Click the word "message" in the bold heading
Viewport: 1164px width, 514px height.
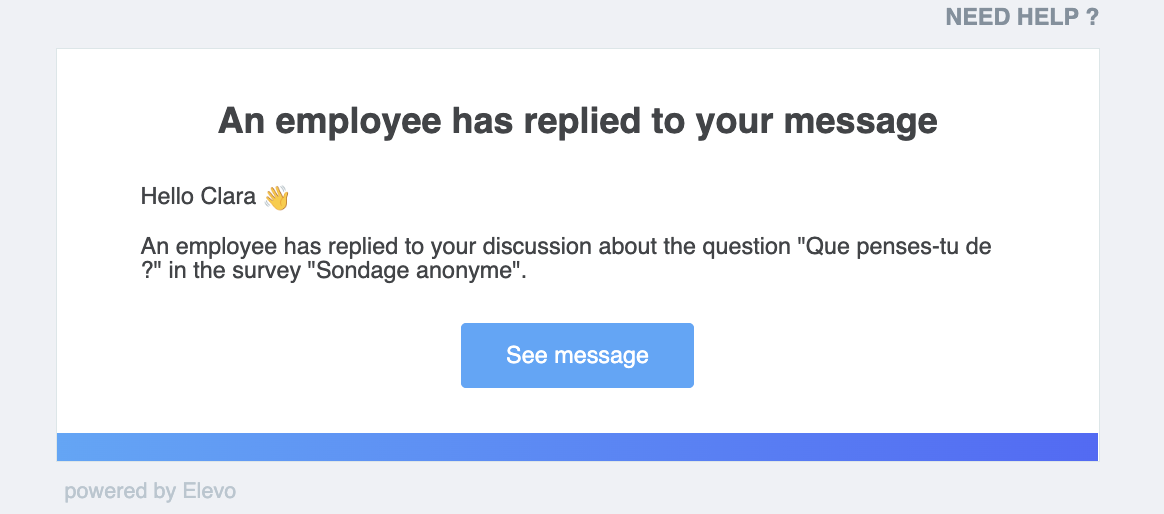(860, 124)
